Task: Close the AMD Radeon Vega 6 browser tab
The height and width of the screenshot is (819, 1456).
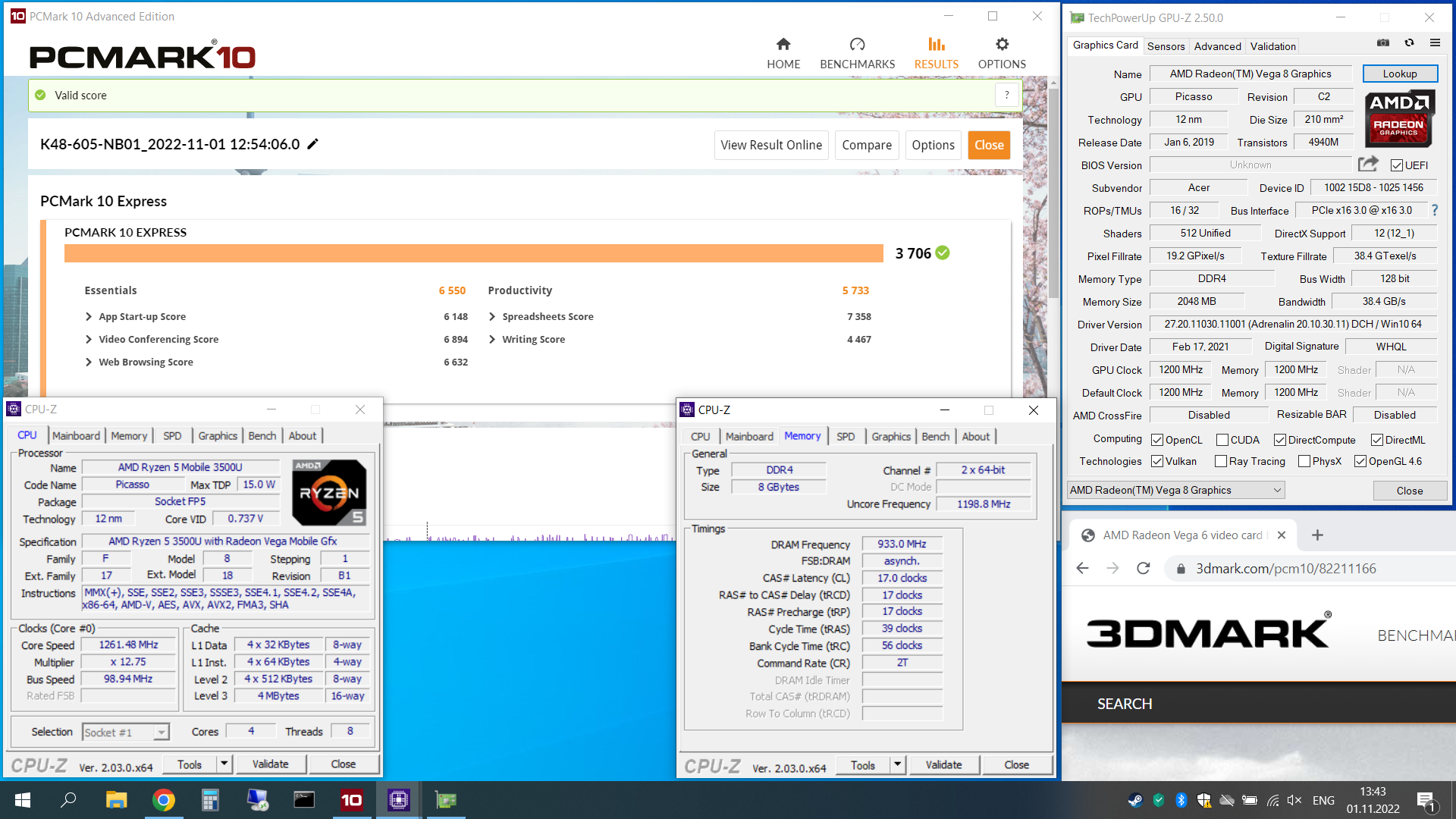Action: click(x=1282, y=535)
